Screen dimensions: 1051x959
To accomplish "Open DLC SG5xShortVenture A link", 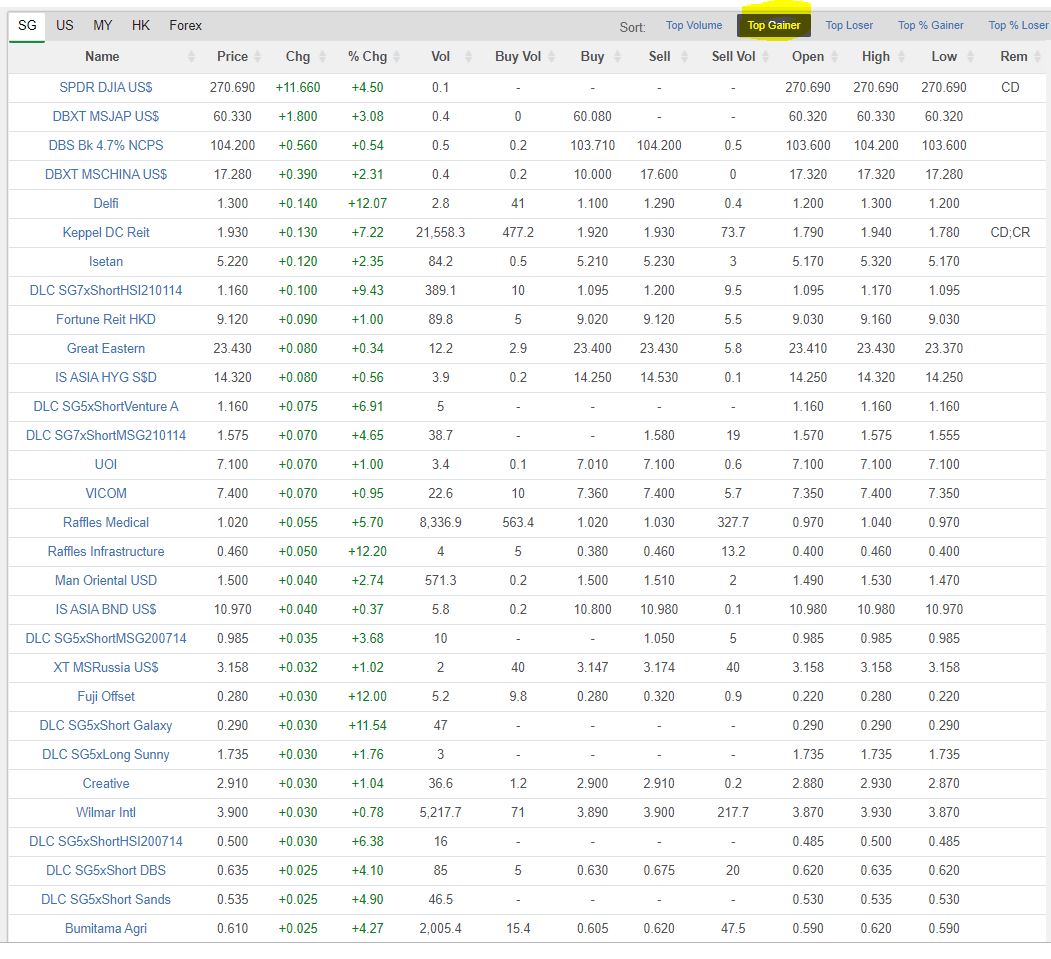I will point(106,407).
